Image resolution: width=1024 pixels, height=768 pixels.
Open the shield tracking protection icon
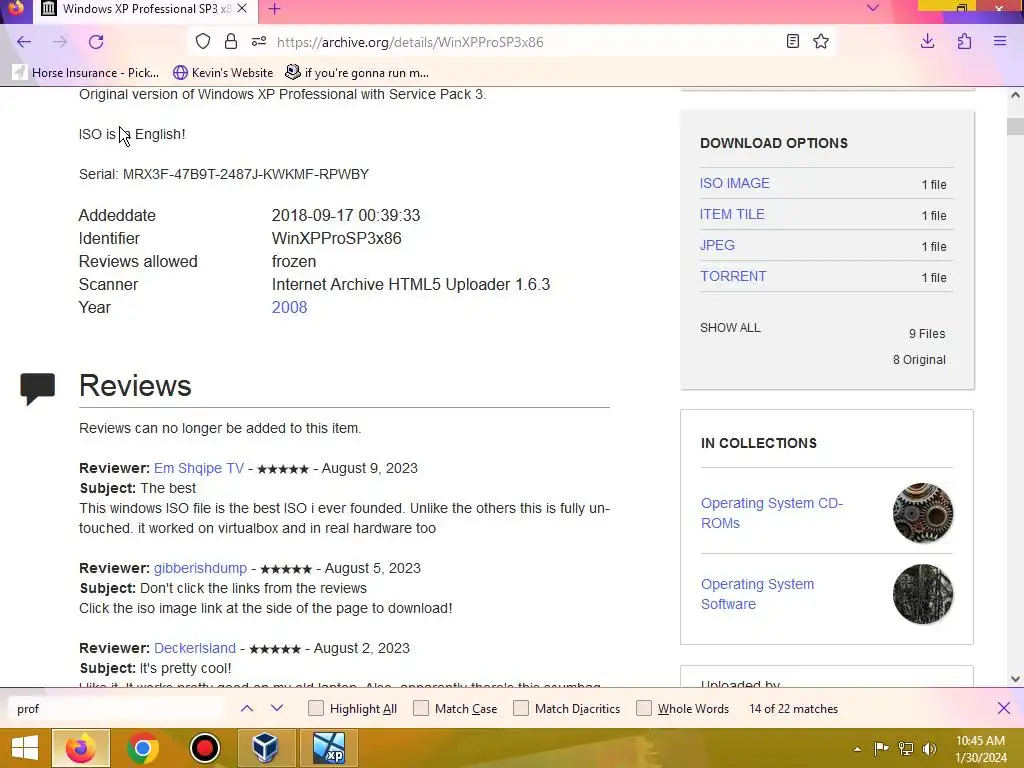pyautogui.click(x=203, y=42)
